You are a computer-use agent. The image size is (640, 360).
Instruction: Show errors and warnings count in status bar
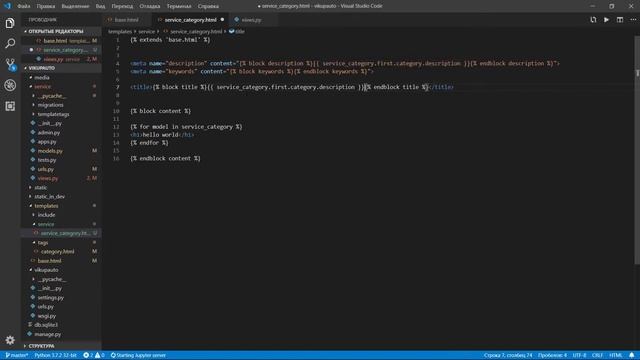94,355
